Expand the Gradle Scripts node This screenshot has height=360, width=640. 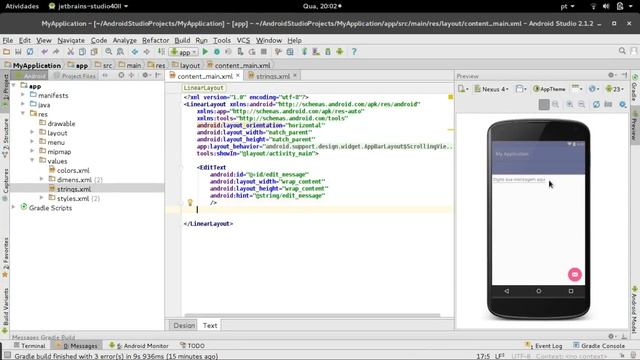coord(14,208)
